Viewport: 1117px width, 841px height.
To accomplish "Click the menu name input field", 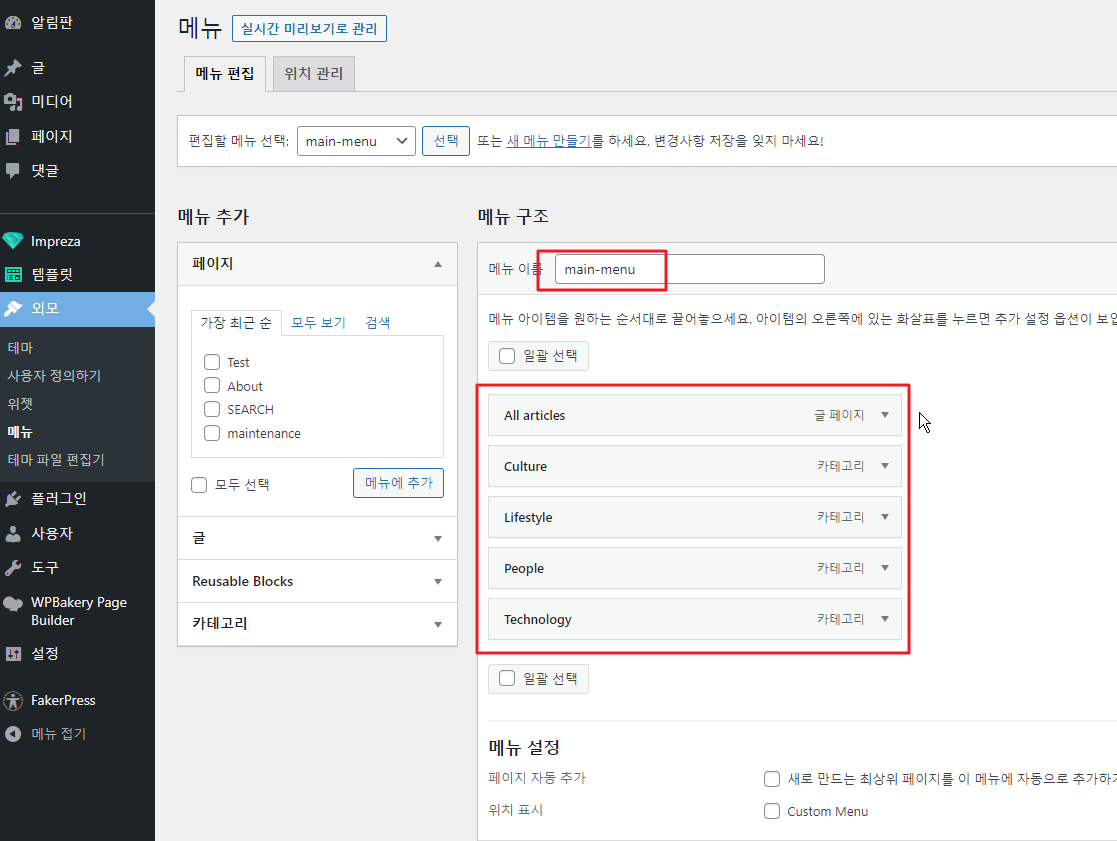I will point(690,269).
